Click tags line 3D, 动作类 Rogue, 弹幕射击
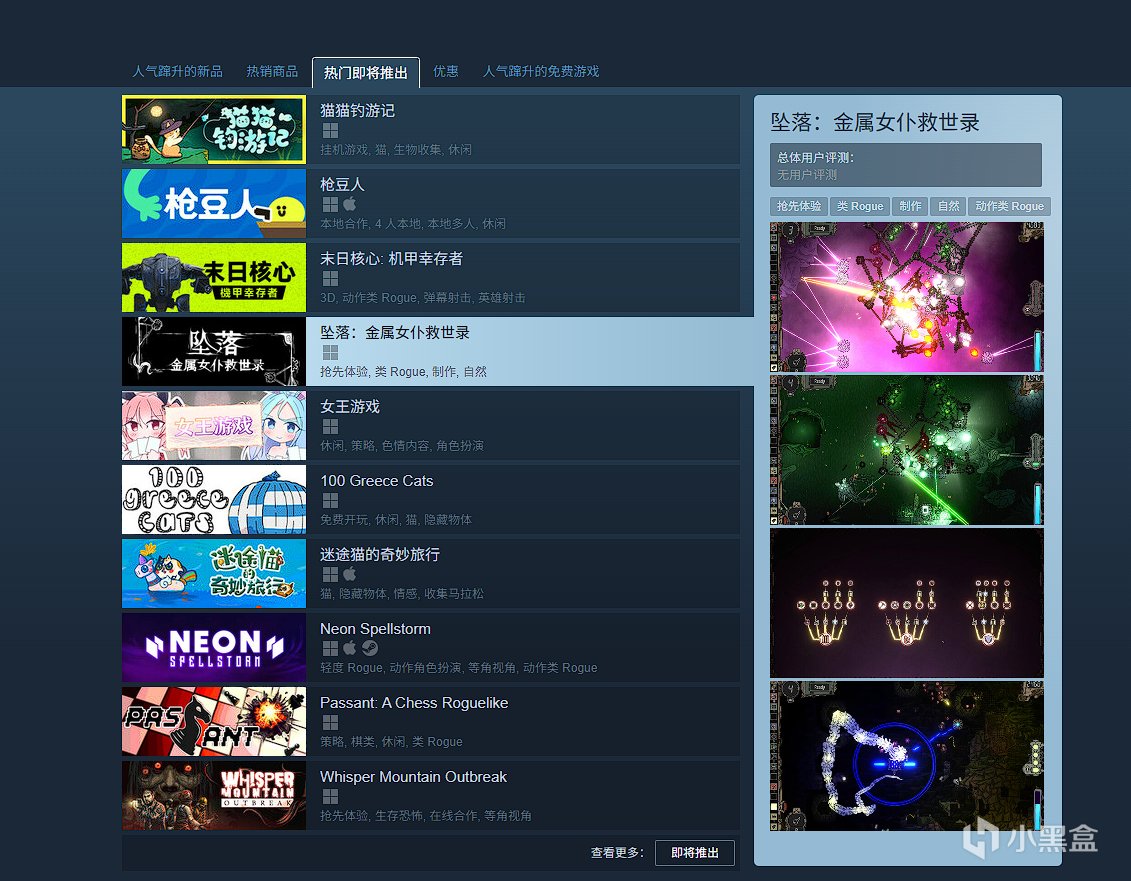The image size is (1131, 881). pos(423,297)
